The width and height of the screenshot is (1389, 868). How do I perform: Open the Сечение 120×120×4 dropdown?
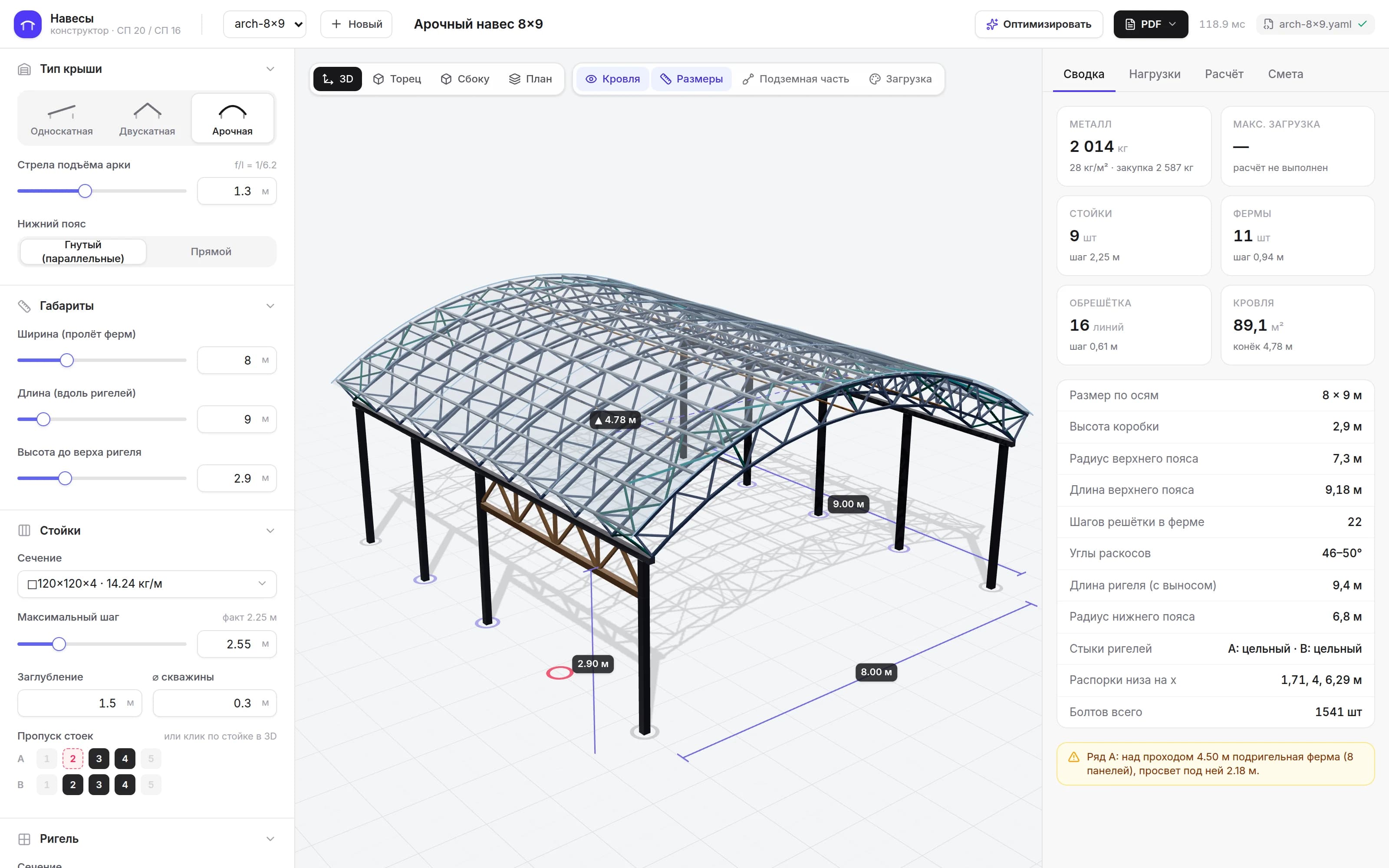(147, 584)
